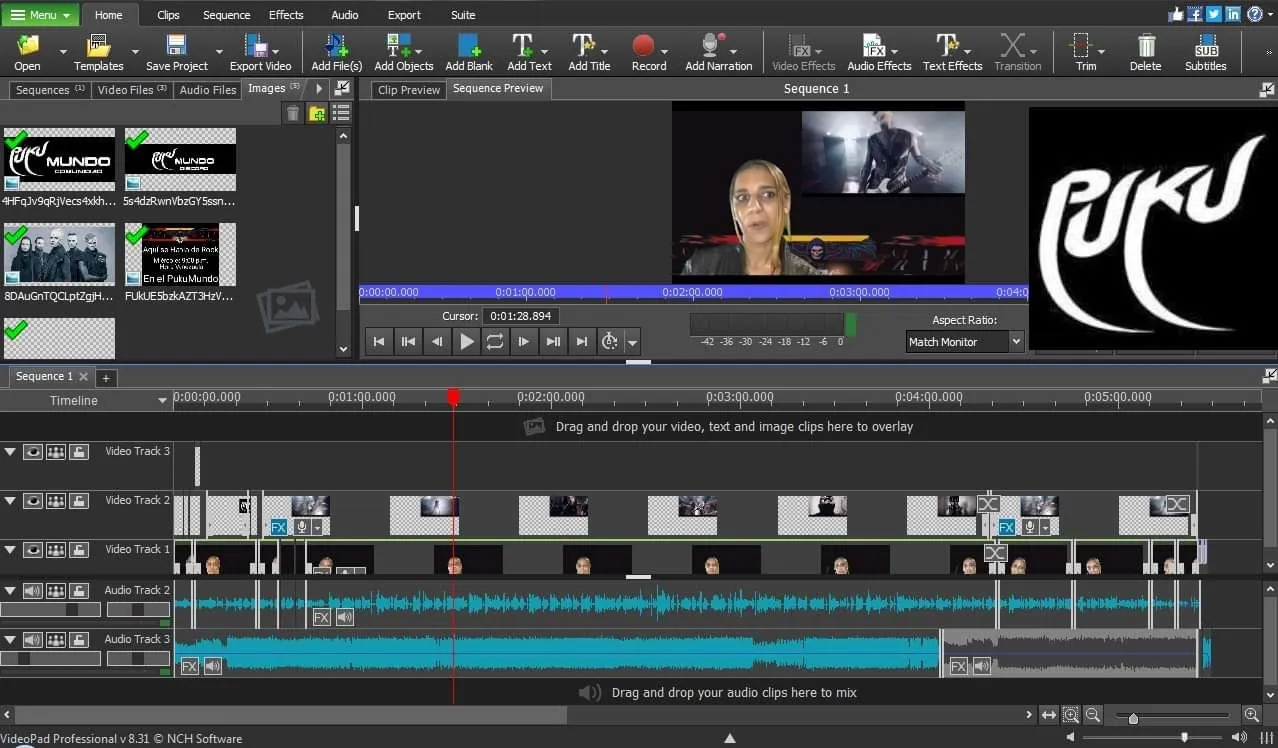This screenshot has width=1278, height=748.
Task: Switch to the Clips ribbon tab
Action: click(x=169, y=15)
